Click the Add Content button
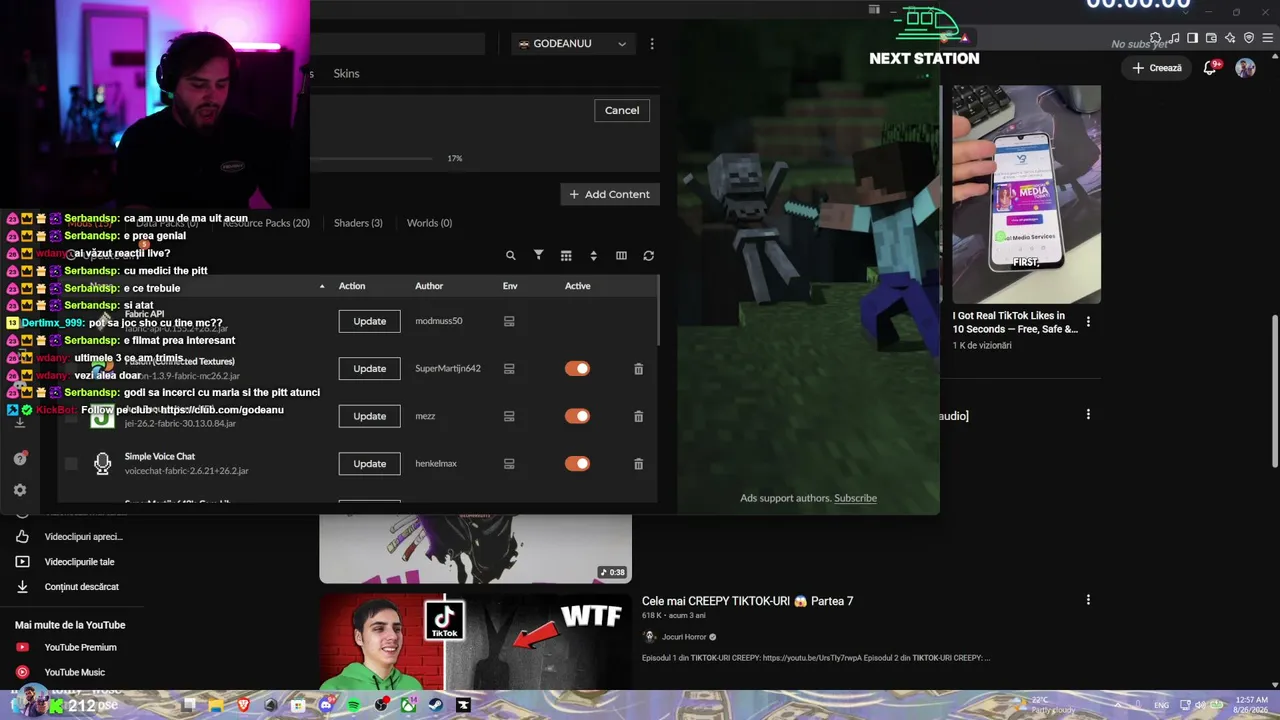This screenshot has height=720, width=1280. click(x=610, y=194)
